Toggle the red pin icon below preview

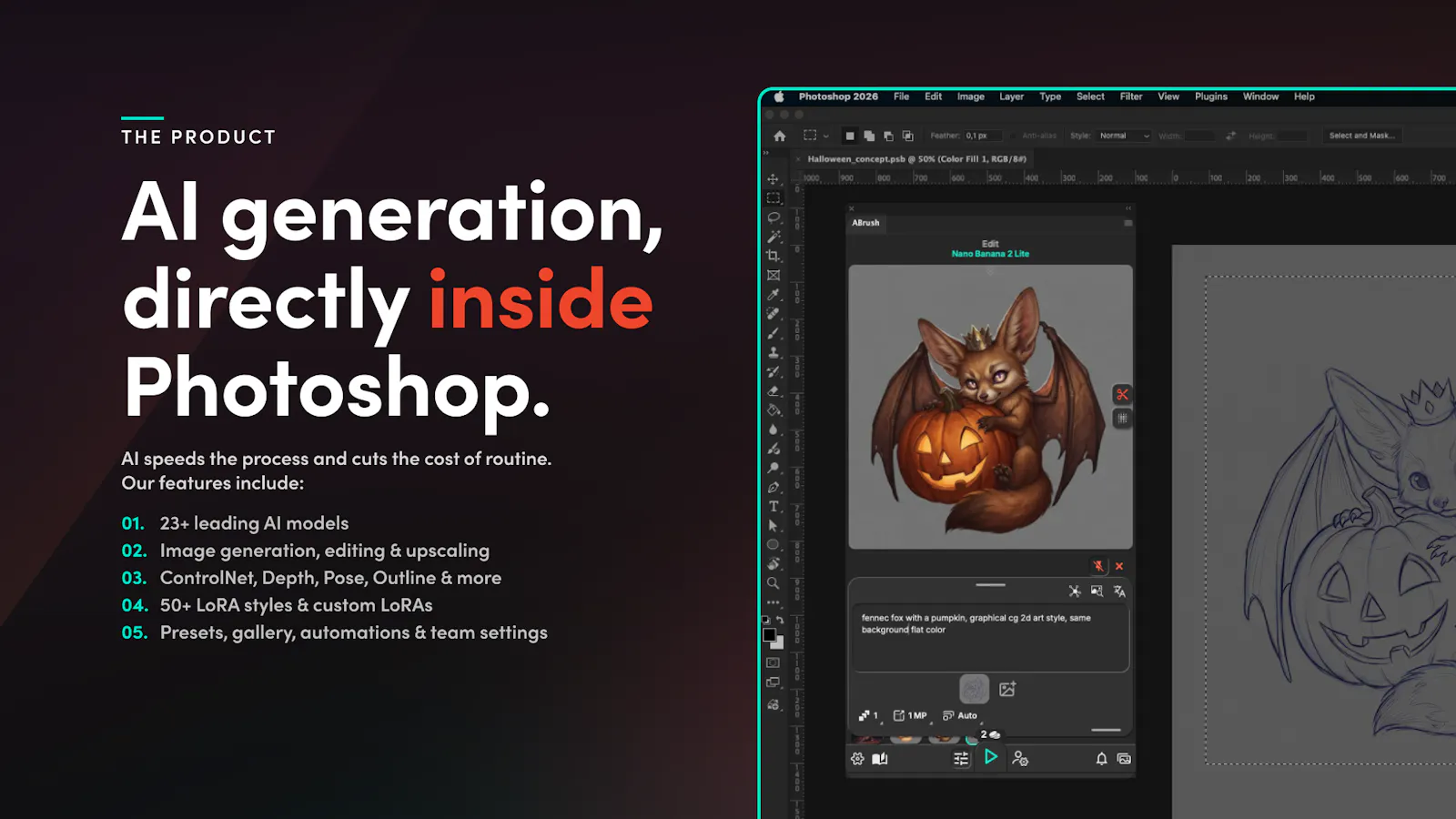pos(1098,566)
